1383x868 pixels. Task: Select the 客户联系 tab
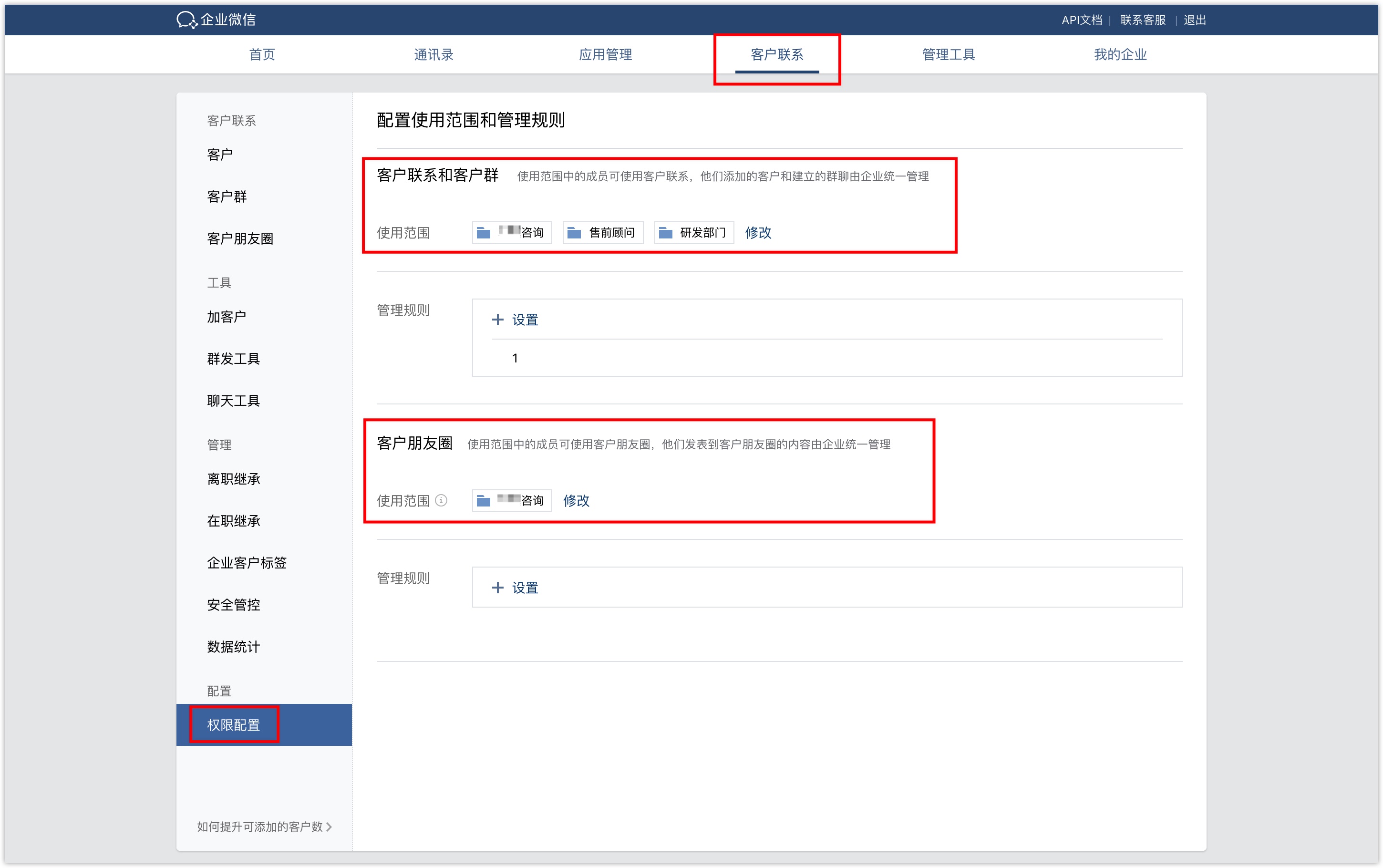(777, 54)
